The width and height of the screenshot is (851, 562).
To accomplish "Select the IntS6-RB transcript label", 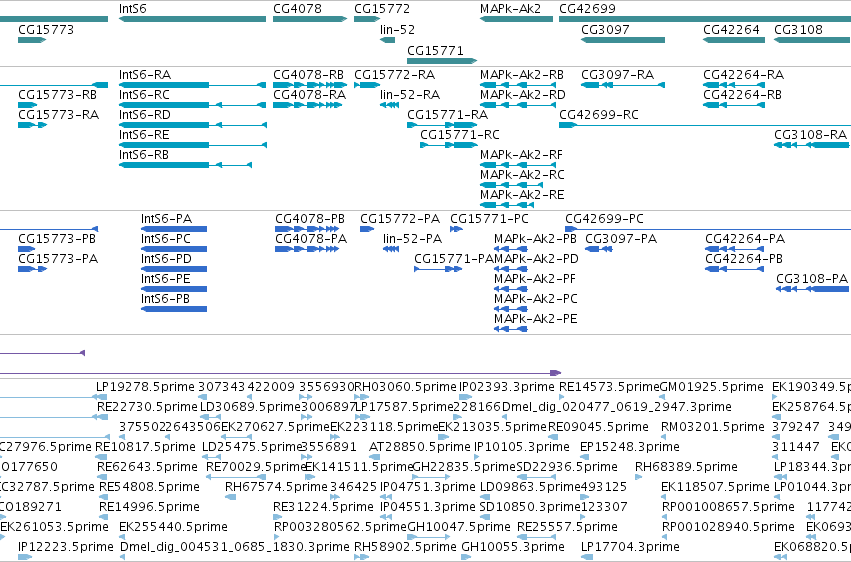I will (144, 155).
